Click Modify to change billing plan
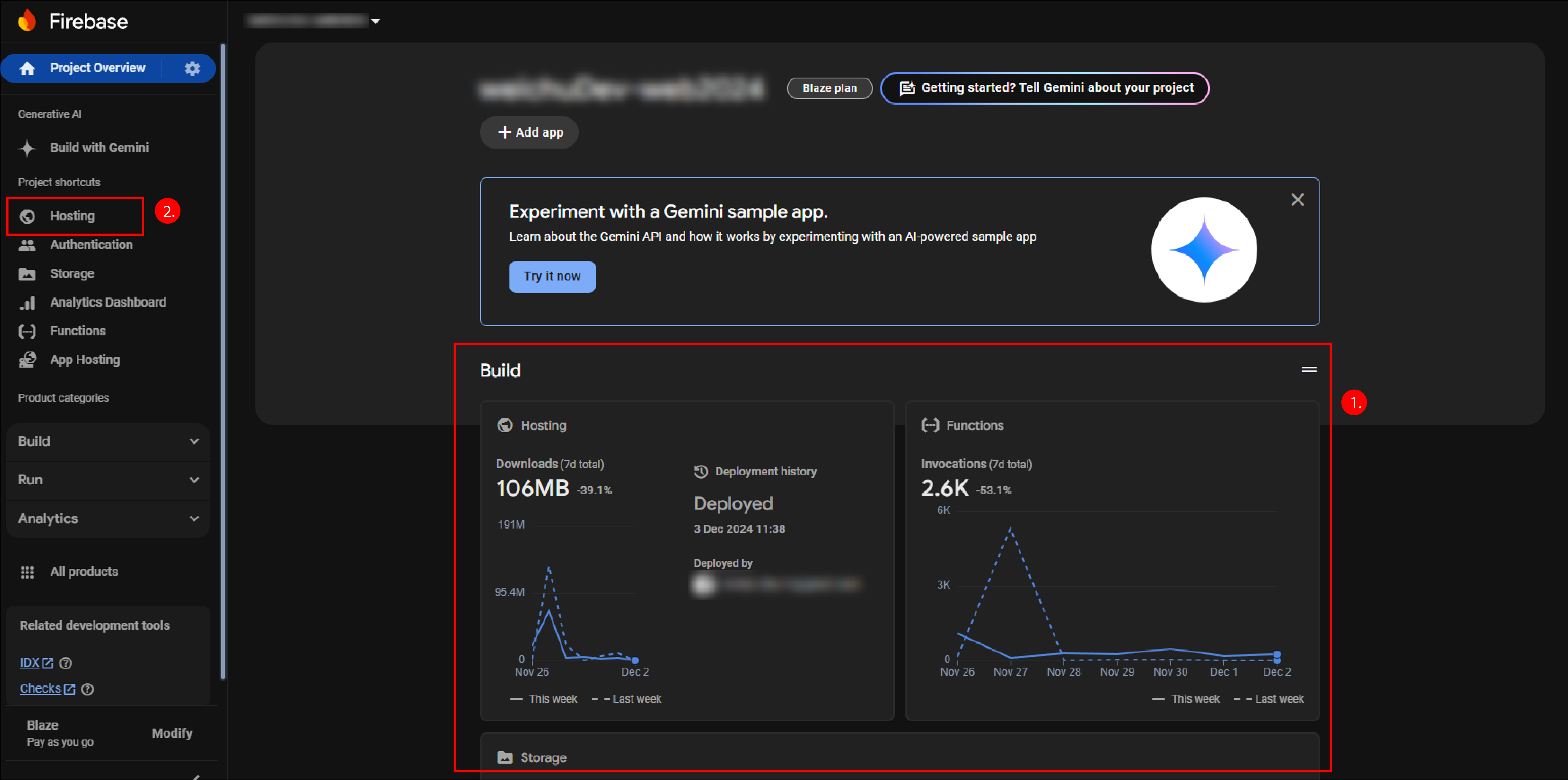The image size is (1568, 780). pos(172,734)
